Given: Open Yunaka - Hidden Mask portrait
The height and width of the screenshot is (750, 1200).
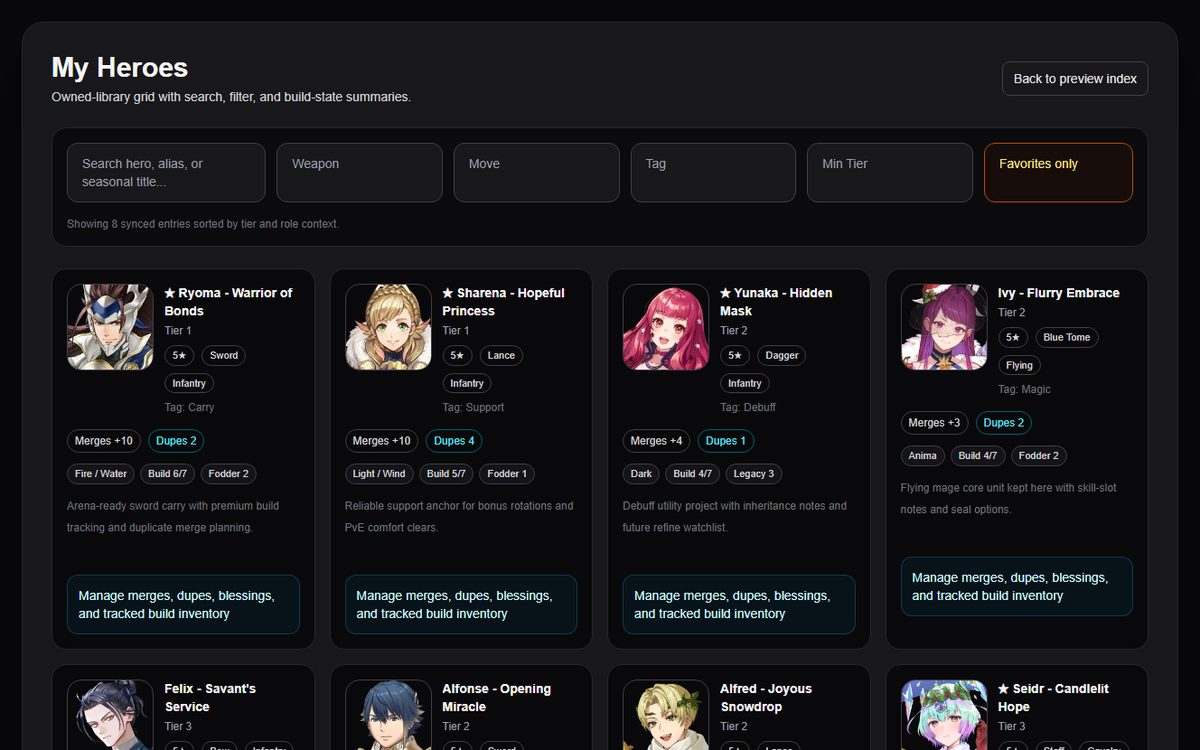Looking at the screenshot, I should point(666,327).
